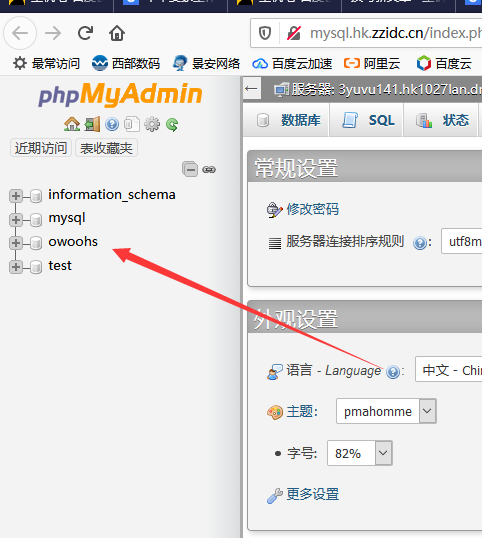
Task: Open the theme dropdown showing pmahomme
Action: [386, 411]
